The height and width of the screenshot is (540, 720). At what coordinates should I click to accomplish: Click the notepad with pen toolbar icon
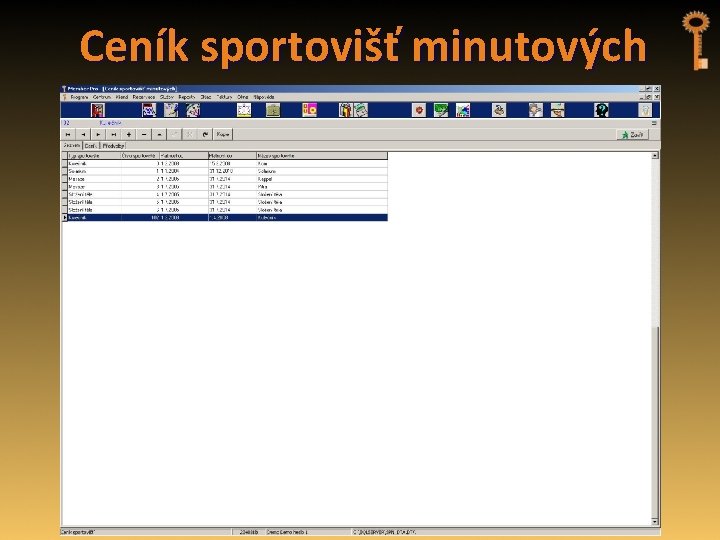(171, 110)
